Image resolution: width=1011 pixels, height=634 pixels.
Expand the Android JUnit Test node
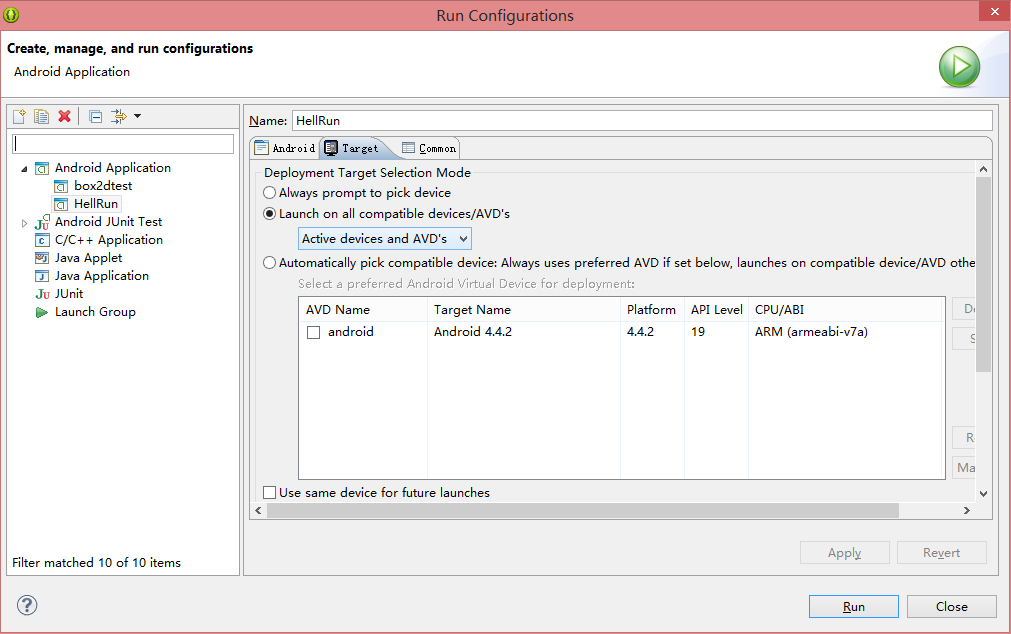24,223
